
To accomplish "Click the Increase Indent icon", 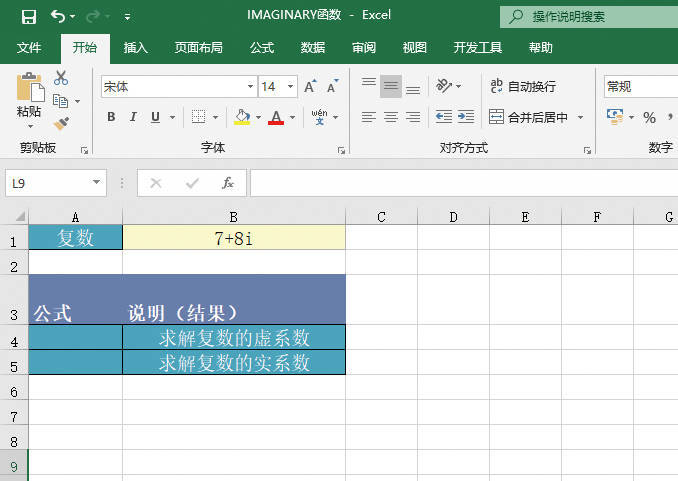I will pyautogui.click(x=466, y=117).
